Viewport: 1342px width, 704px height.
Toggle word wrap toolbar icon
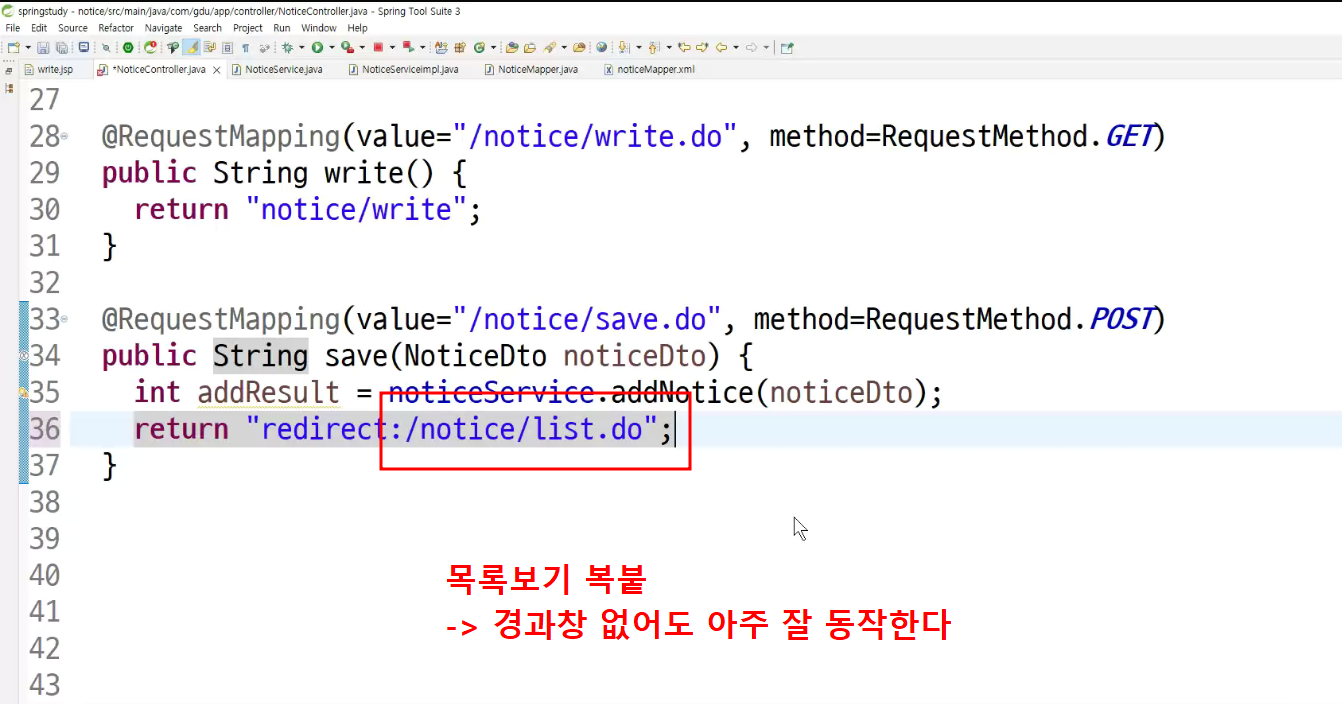[x=209, y=47]
